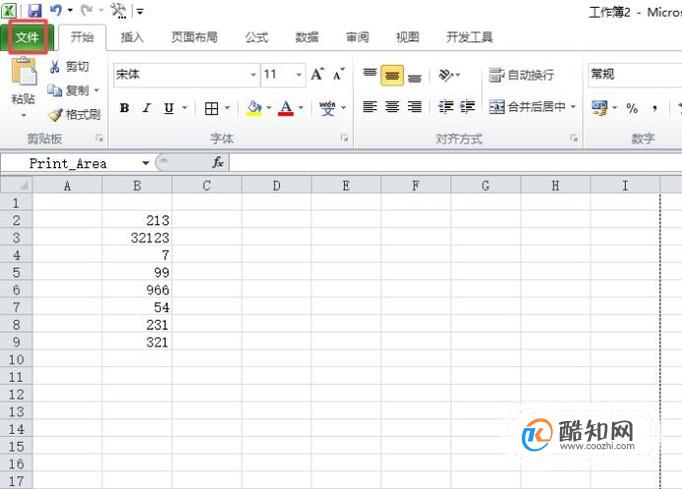682x489 pixels.
Task: Click the accounting number format icon
Action: (x=600, y=107)
